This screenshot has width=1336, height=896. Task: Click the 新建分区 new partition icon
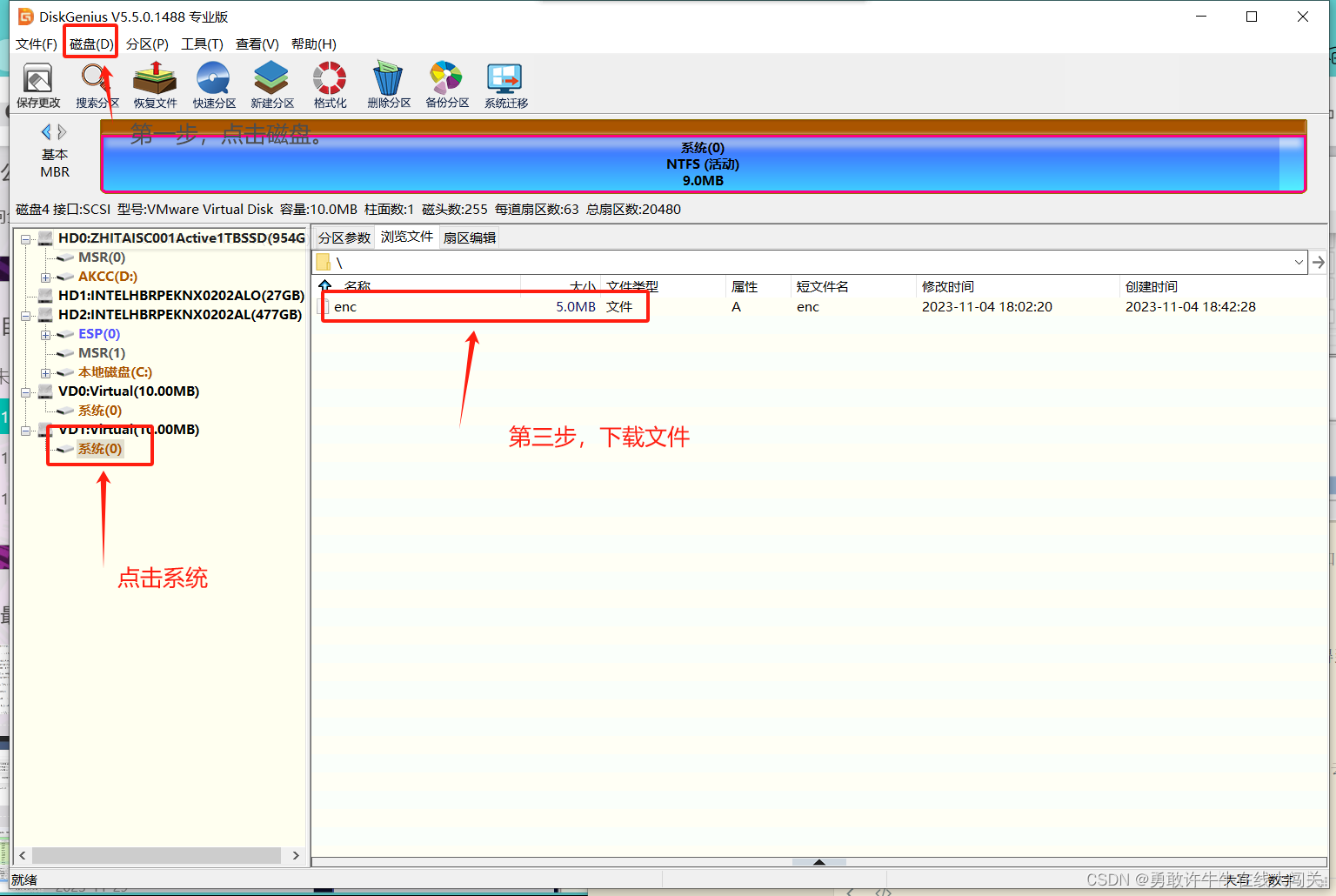point(271,84)
